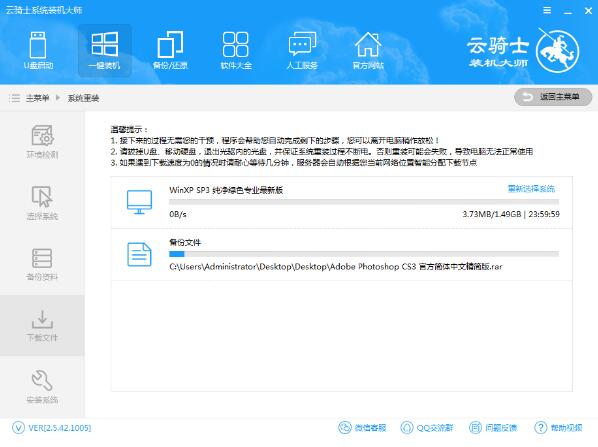598x447 pixels.
Task: Select the 一键装机 one-click install icon
Action: point(104,51)
